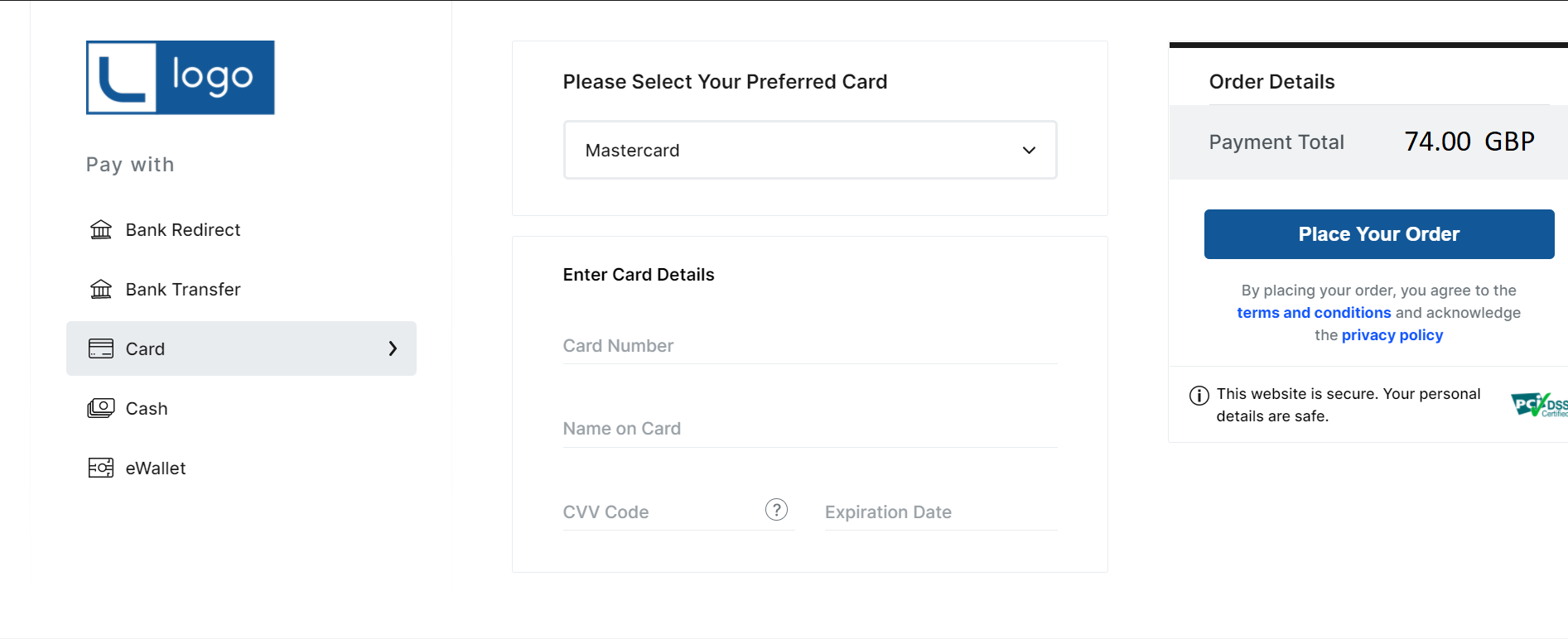
Task: Click the CVV help question mark icon
Action: (776, 510)
